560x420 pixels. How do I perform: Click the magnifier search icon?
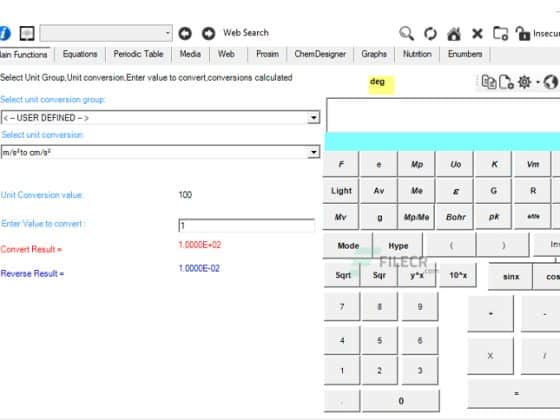click(406, 34)
